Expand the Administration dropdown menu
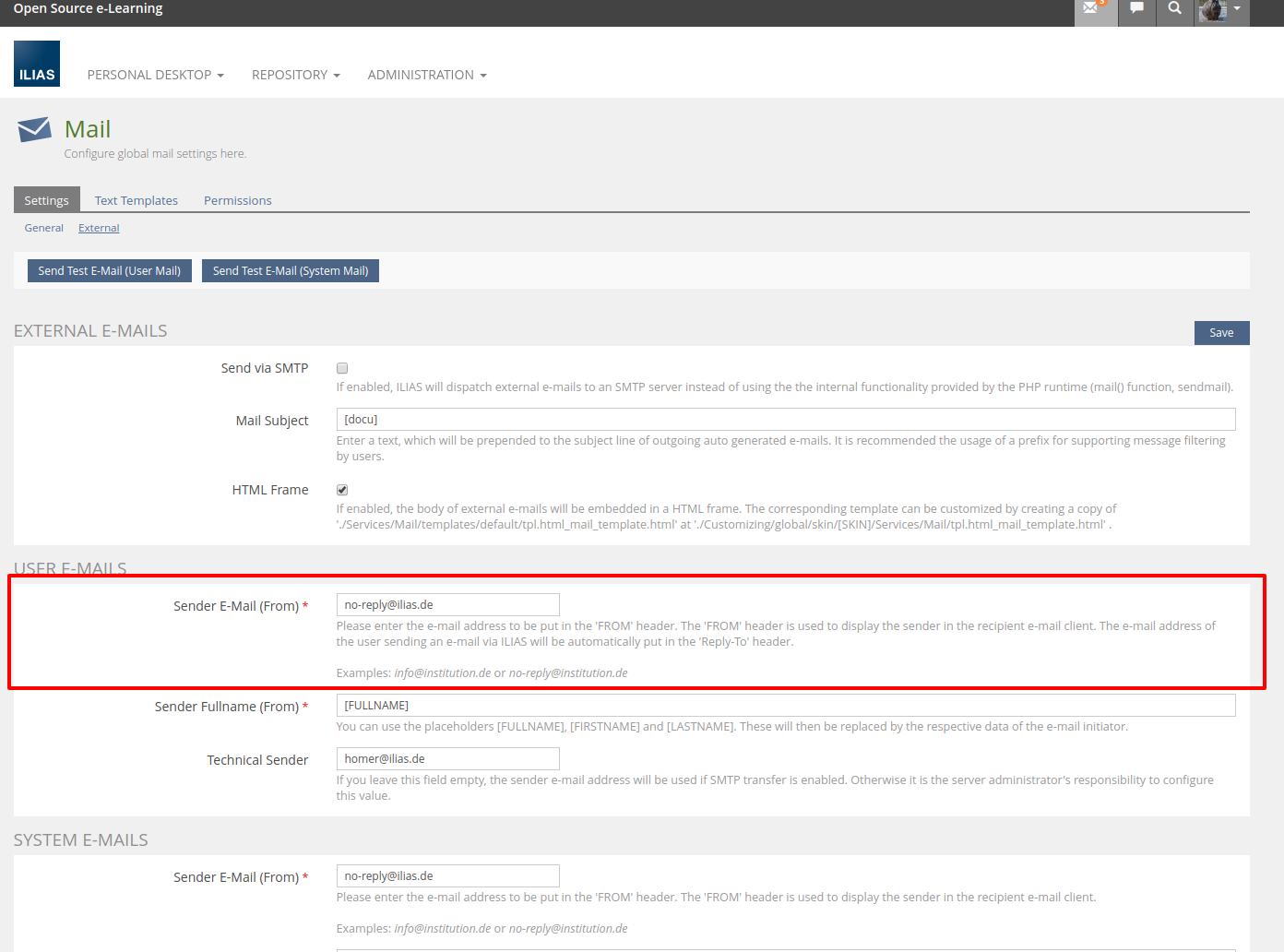This screenshot has width=1284, height=952. [x=426, y=75]
